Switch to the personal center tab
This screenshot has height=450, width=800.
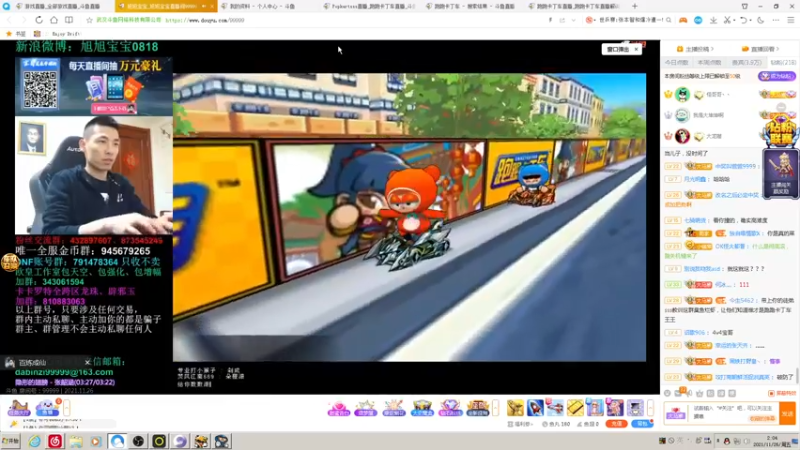pyautogui.click(x=268, y=6)
